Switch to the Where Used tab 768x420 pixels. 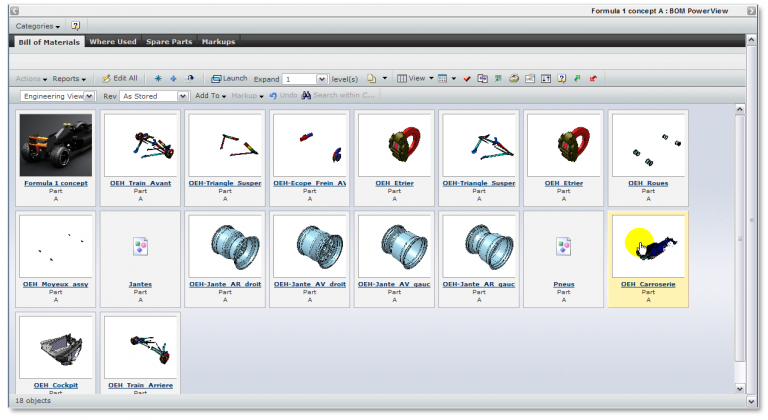pos(112,42)
